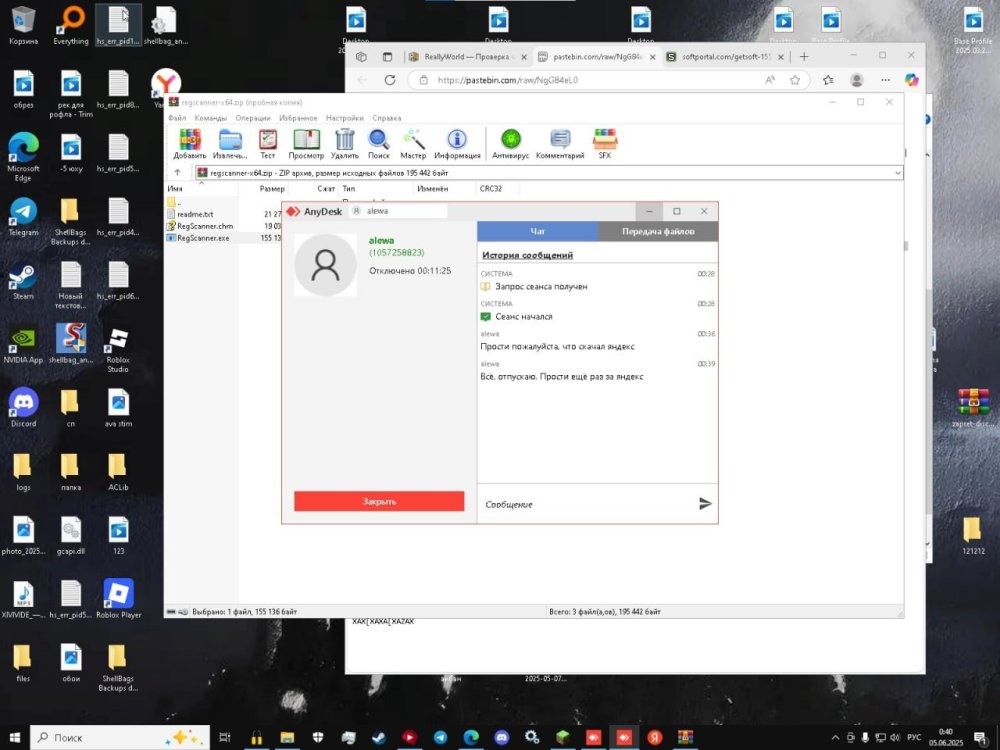The image size is (1000, 750).
Task: Run the Антивирус scan icon in WinRAR
Action: click(511, 143)
